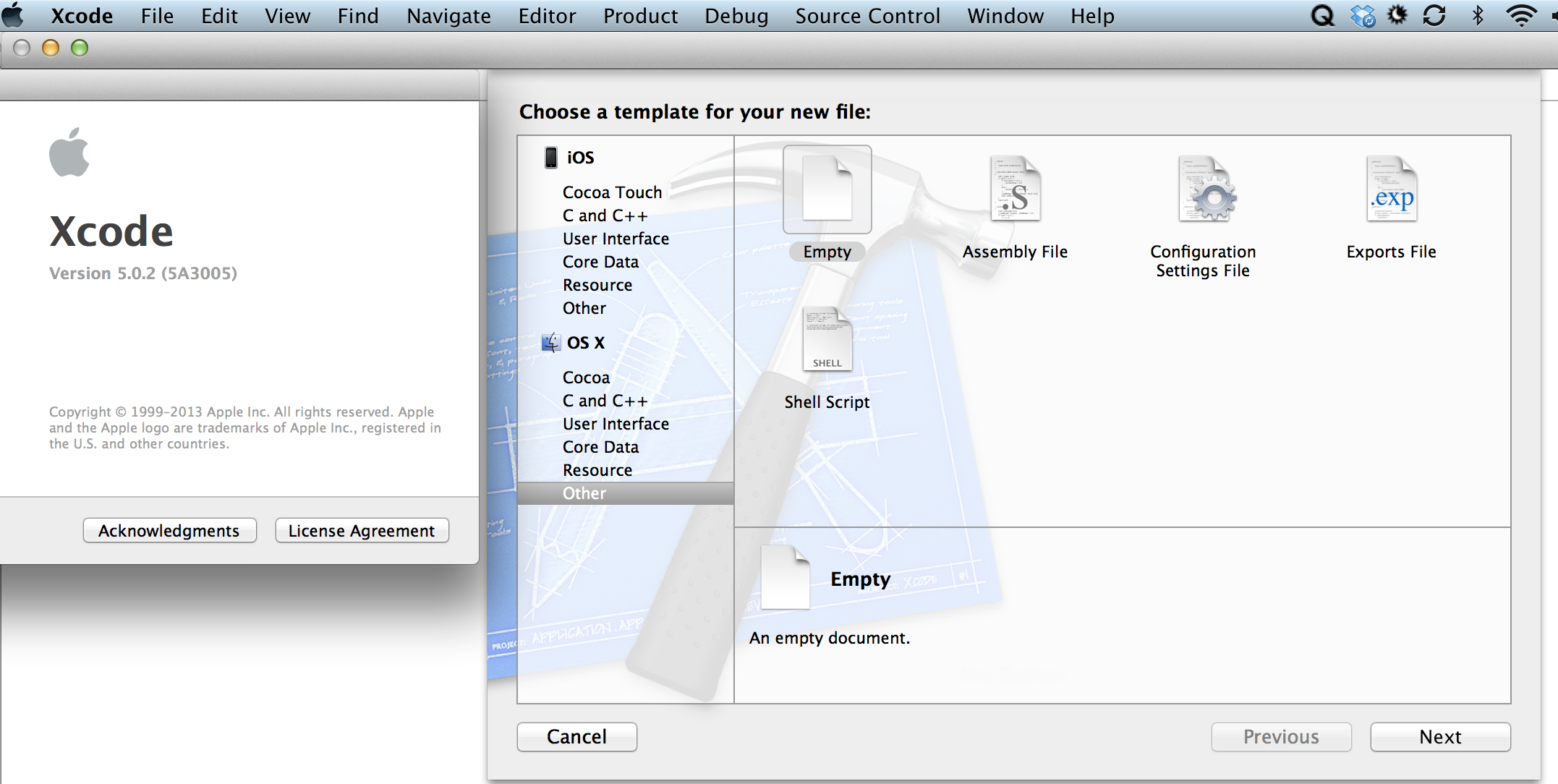
Task: Open the Xcode application menu
Action: (82, 16)
